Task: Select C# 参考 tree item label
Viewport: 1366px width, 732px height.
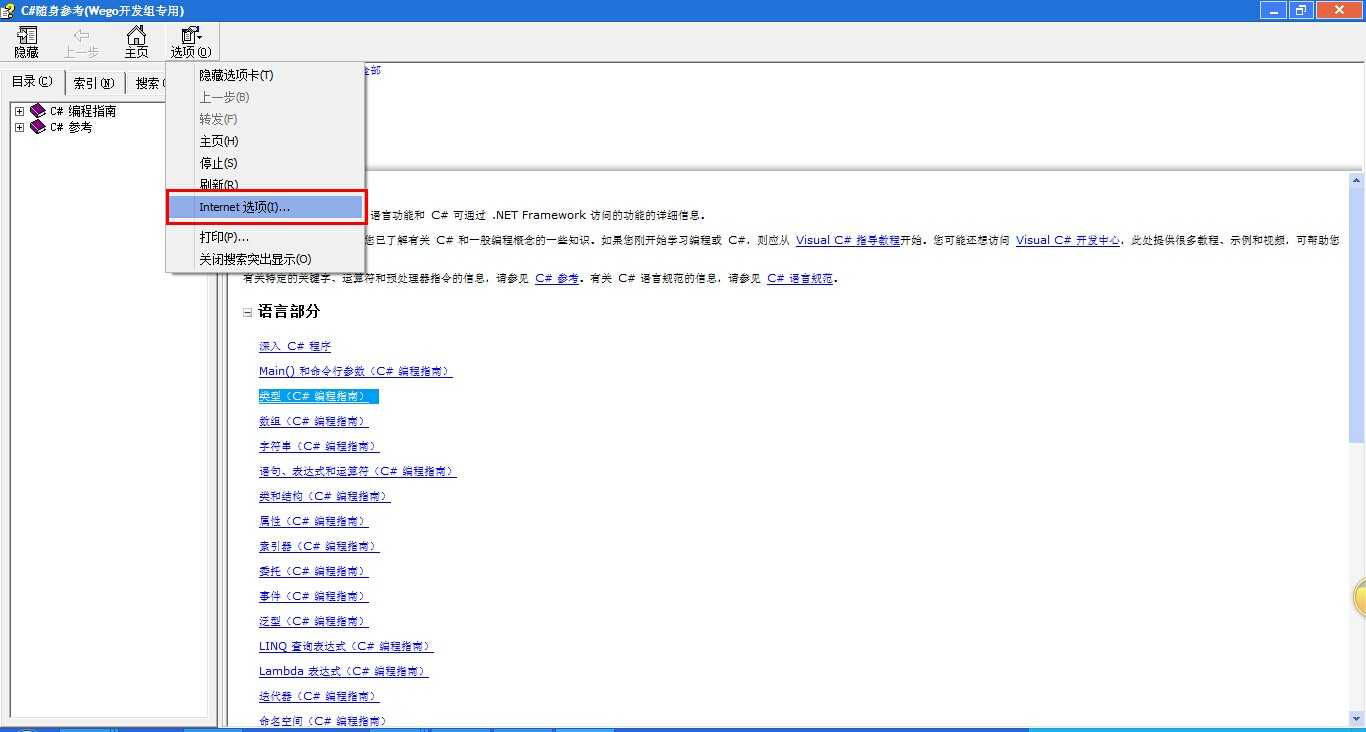Action: point(71,127)
